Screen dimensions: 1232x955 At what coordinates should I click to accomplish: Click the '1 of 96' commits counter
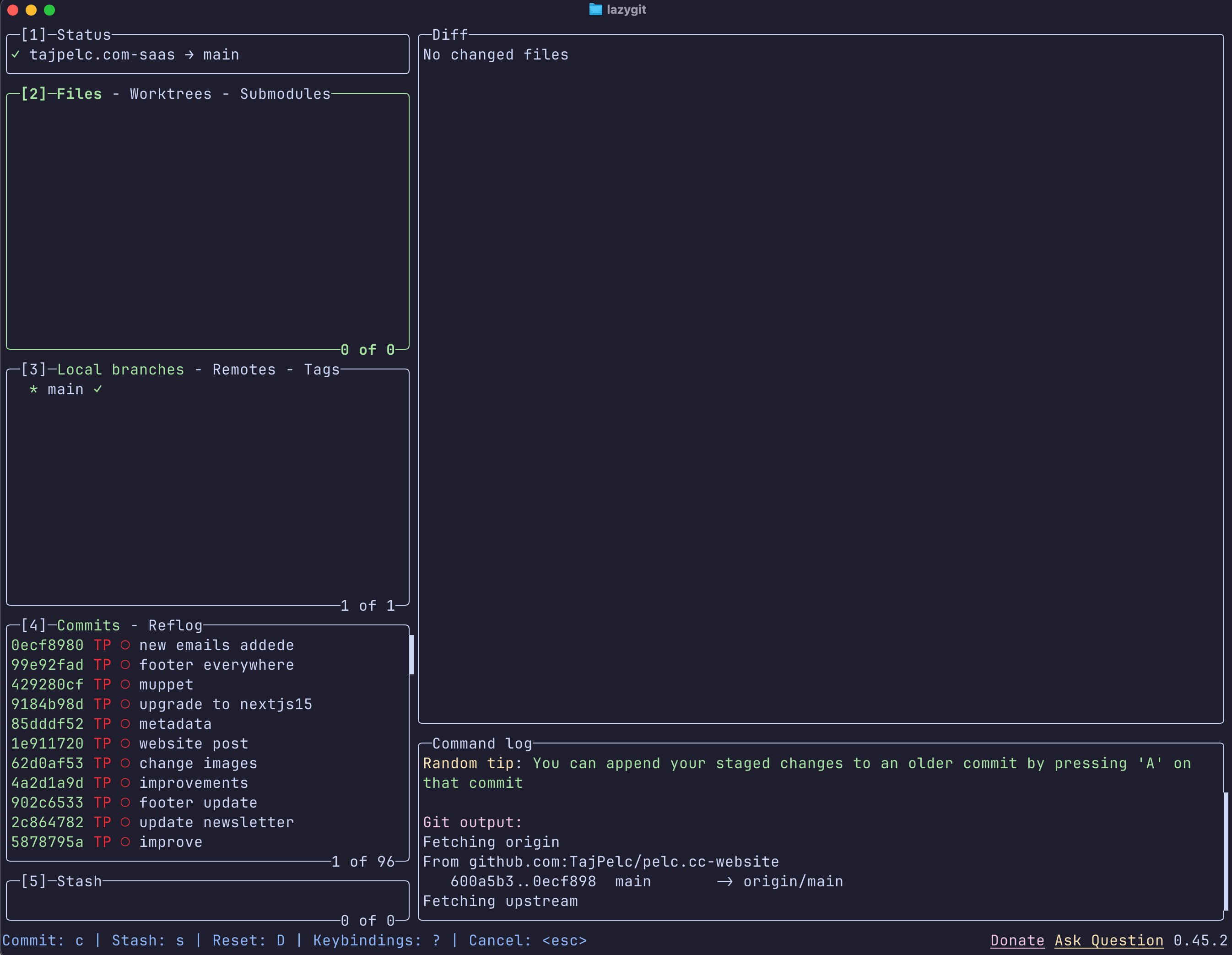tap(363, 862)
